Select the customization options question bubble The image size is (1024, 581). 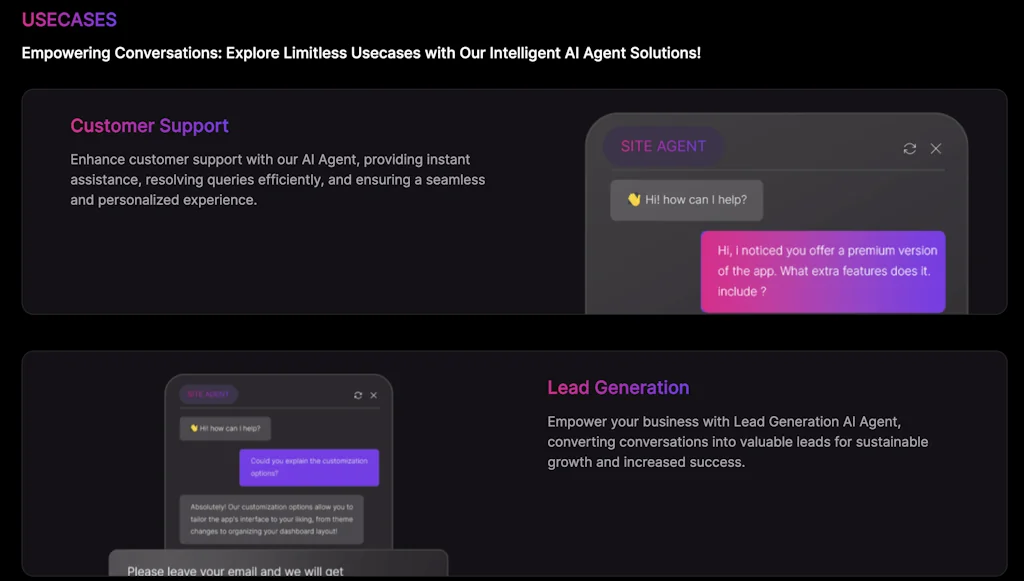point(309,466)
